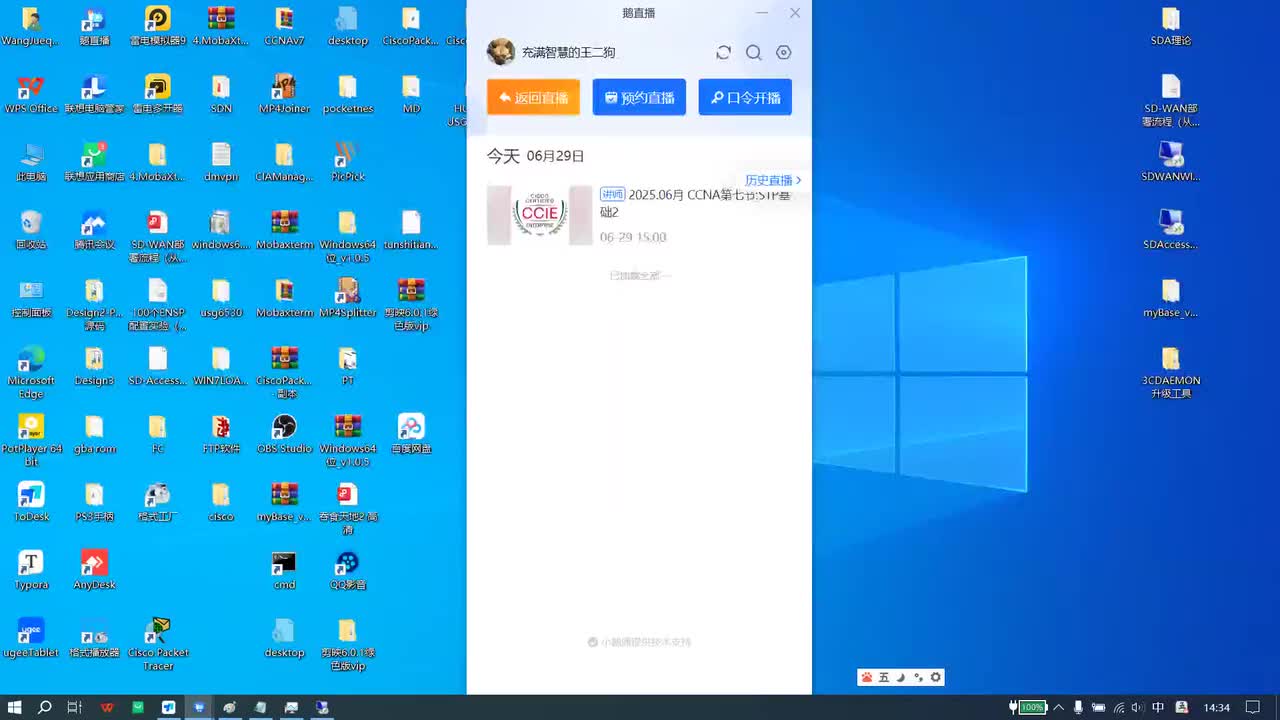Toggle the 中 input language indicator
The height and width of the screenshot is (720, 1280).
(x=1158, y=707)
